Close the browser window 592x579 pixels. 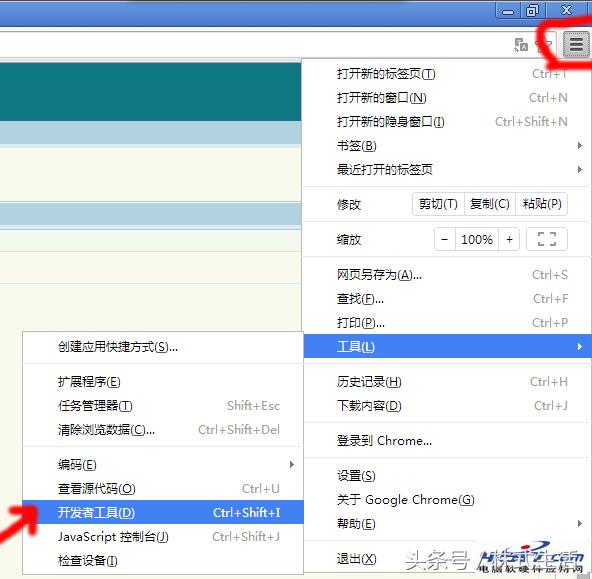click(x=566, y=11)
